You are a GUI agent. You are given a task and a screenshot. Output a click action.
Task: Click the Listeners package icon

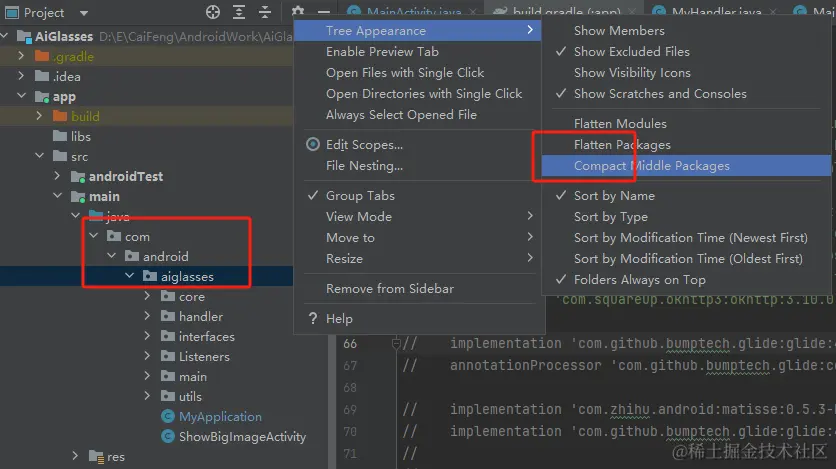[168, 357]
